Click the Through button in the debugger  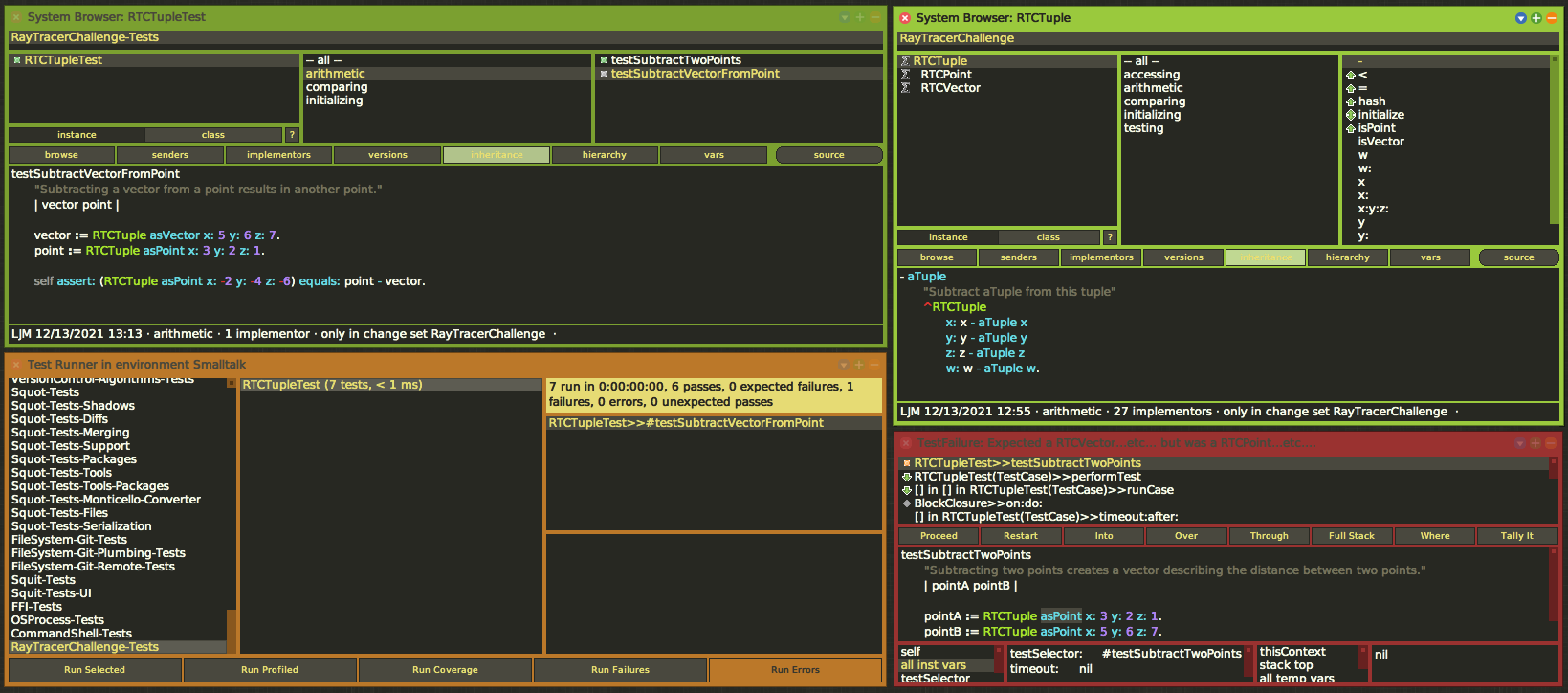[1269, 536]
